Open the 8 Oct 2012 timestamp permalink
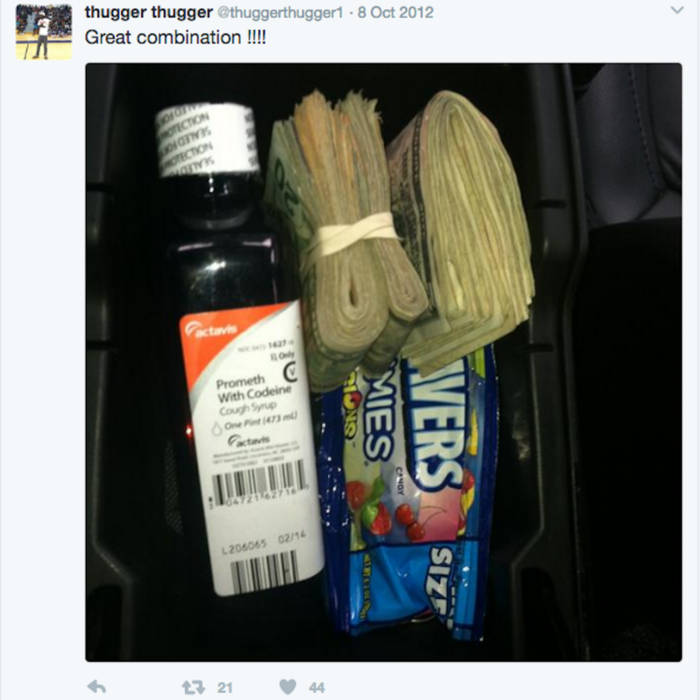 pos(396,12)
